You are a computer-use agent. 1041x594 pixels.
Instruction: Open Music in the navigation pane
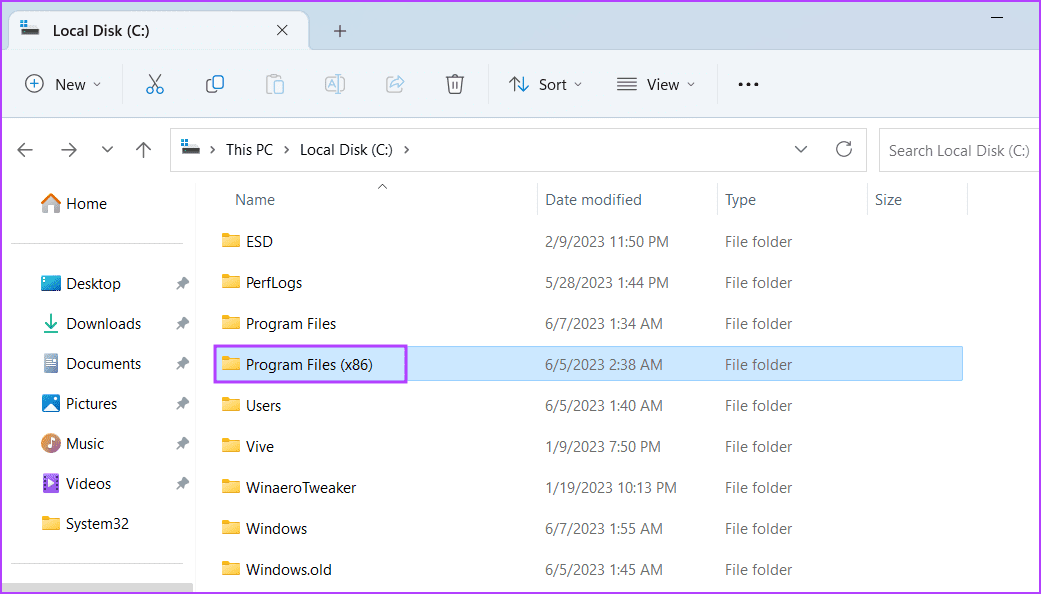[x=72, y=443]
